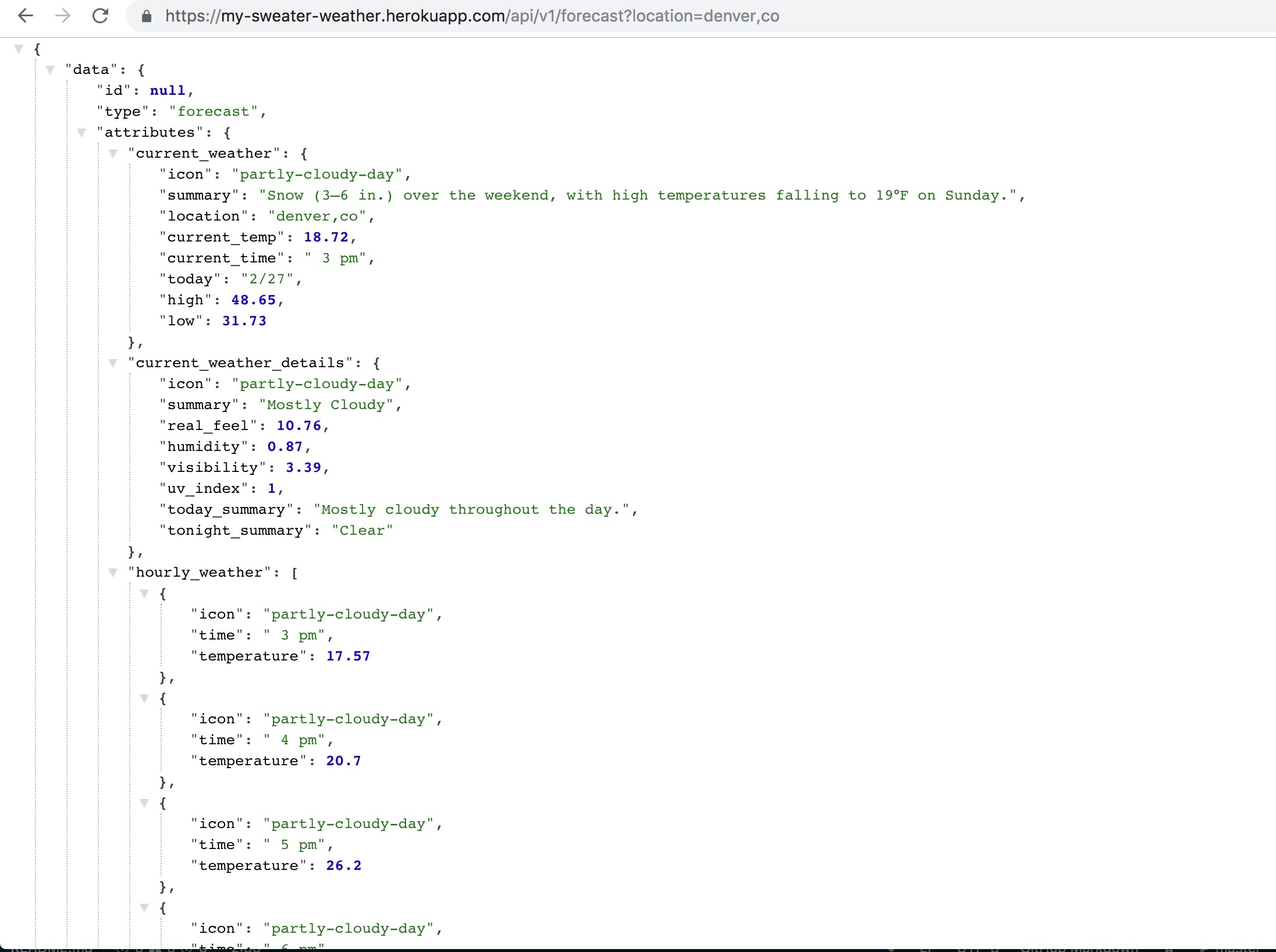Click the address bar URL text
Viewport: 1276px width, 952px height.
[471, 16]
